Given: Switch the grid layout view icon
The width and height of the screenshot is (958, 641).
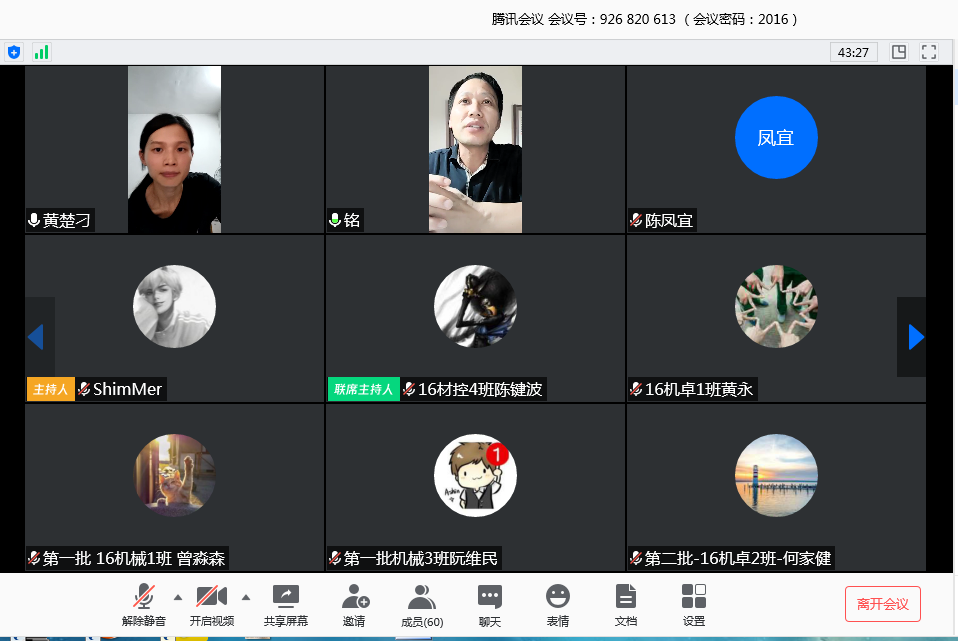Looking at the screenshot, I should coord(899,52).
